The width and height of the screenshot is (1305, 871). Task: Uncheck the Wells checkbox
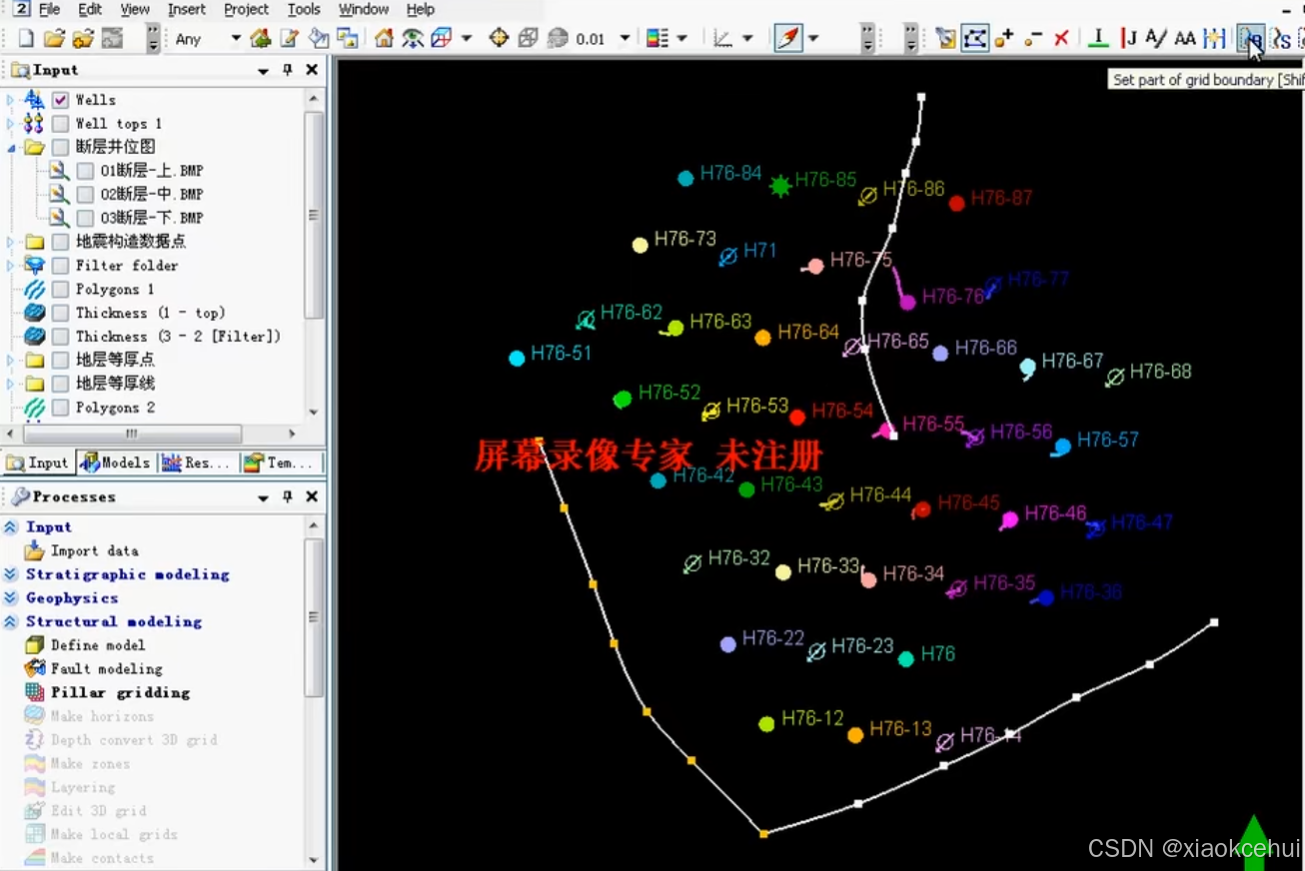[60, 100]
